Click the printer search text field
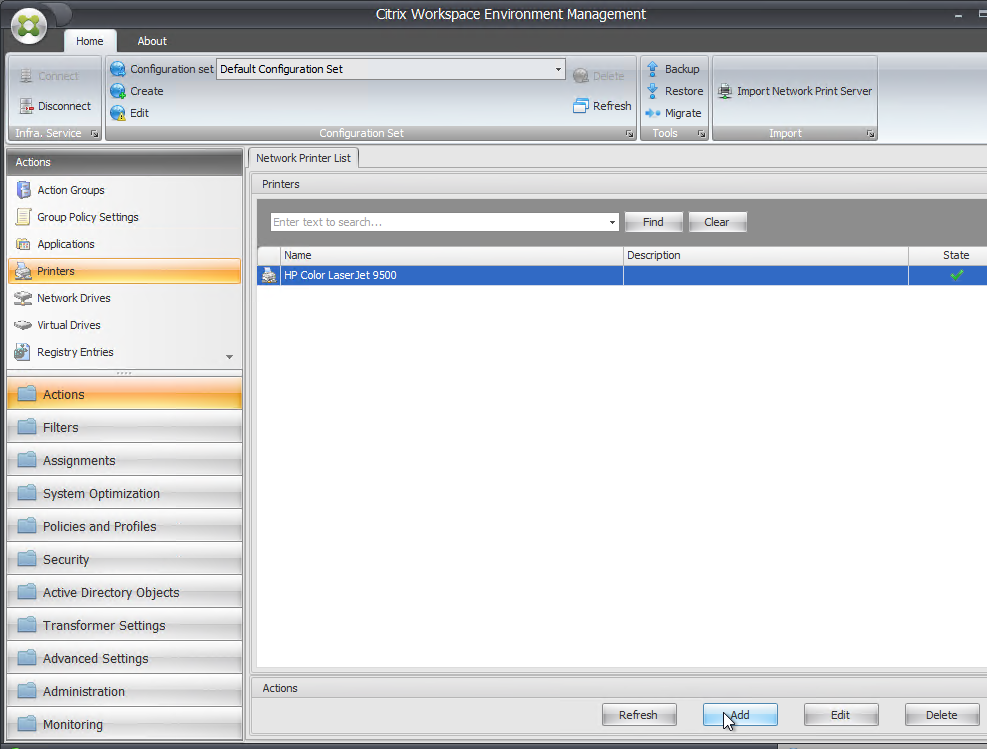987x749 pixels. click(438, 222)
